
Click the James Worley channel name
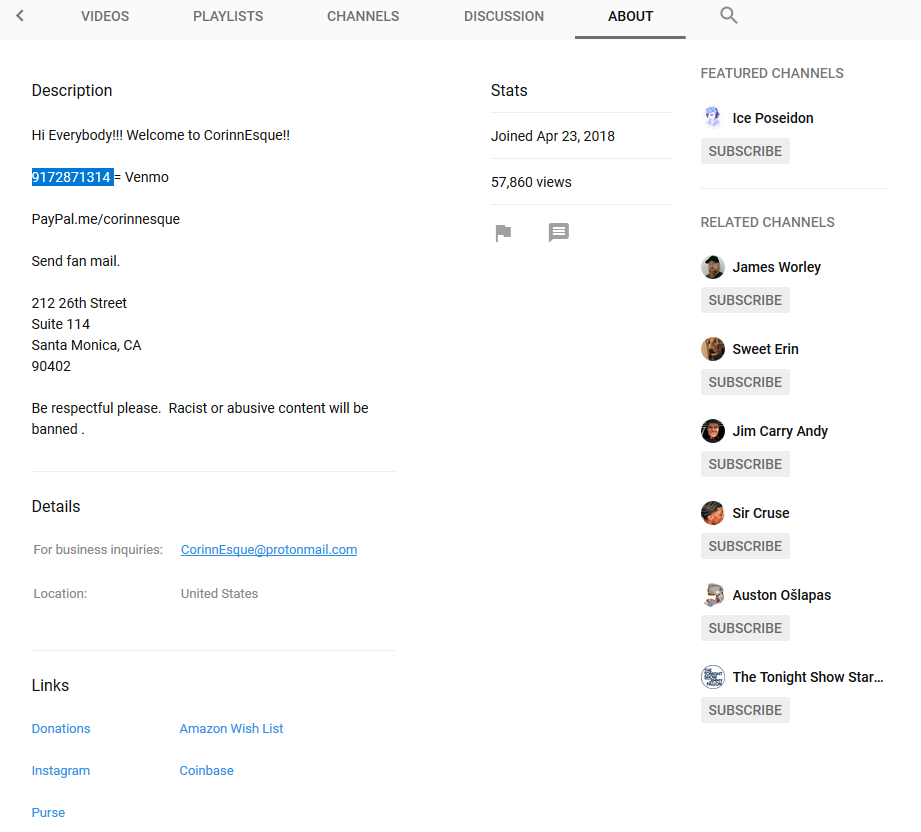click(776, 267)
